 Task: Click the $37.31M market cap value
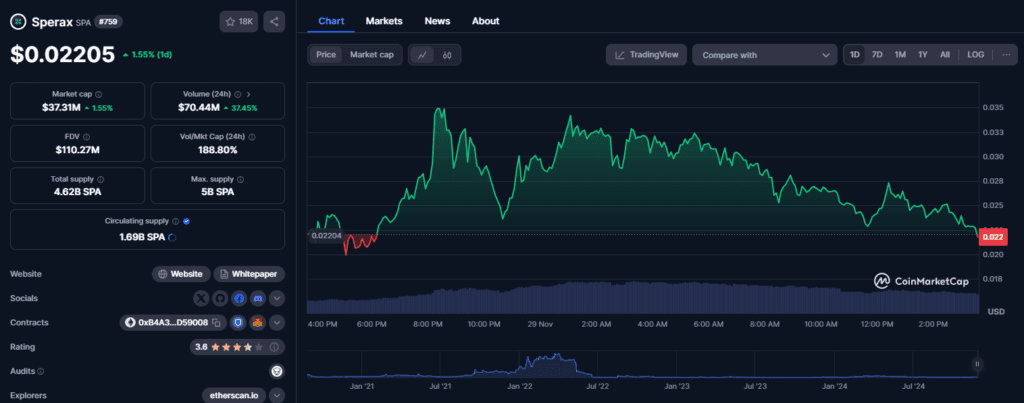pyautogui.click(x=60, y=107)
